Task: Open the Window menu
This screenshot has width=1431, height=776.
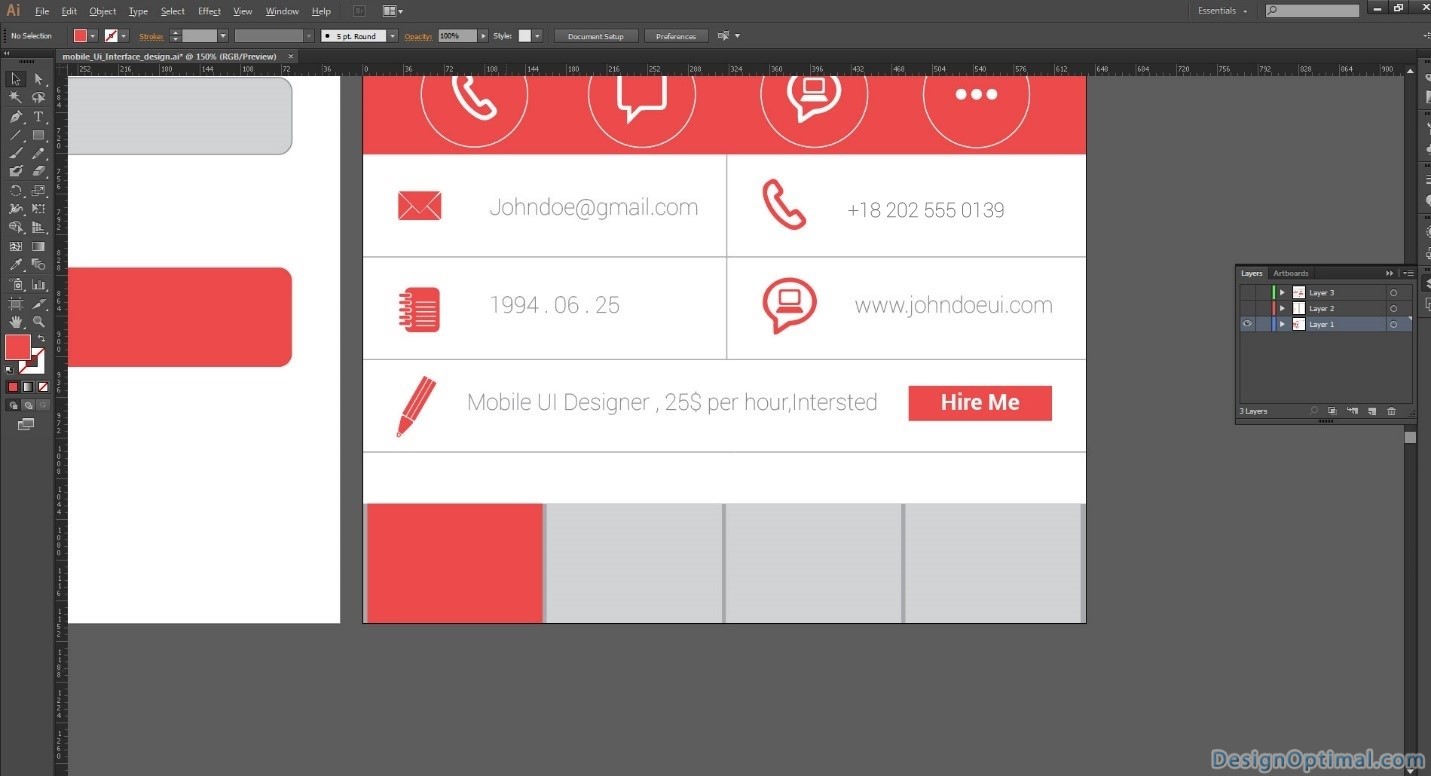Action: [282, 11]
